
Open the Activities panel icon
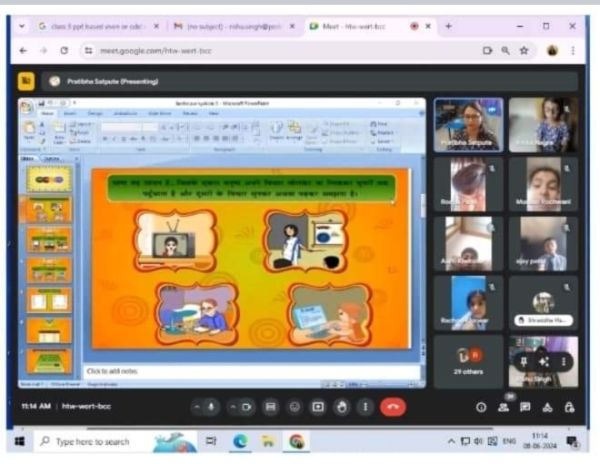[x=547, y=407]
